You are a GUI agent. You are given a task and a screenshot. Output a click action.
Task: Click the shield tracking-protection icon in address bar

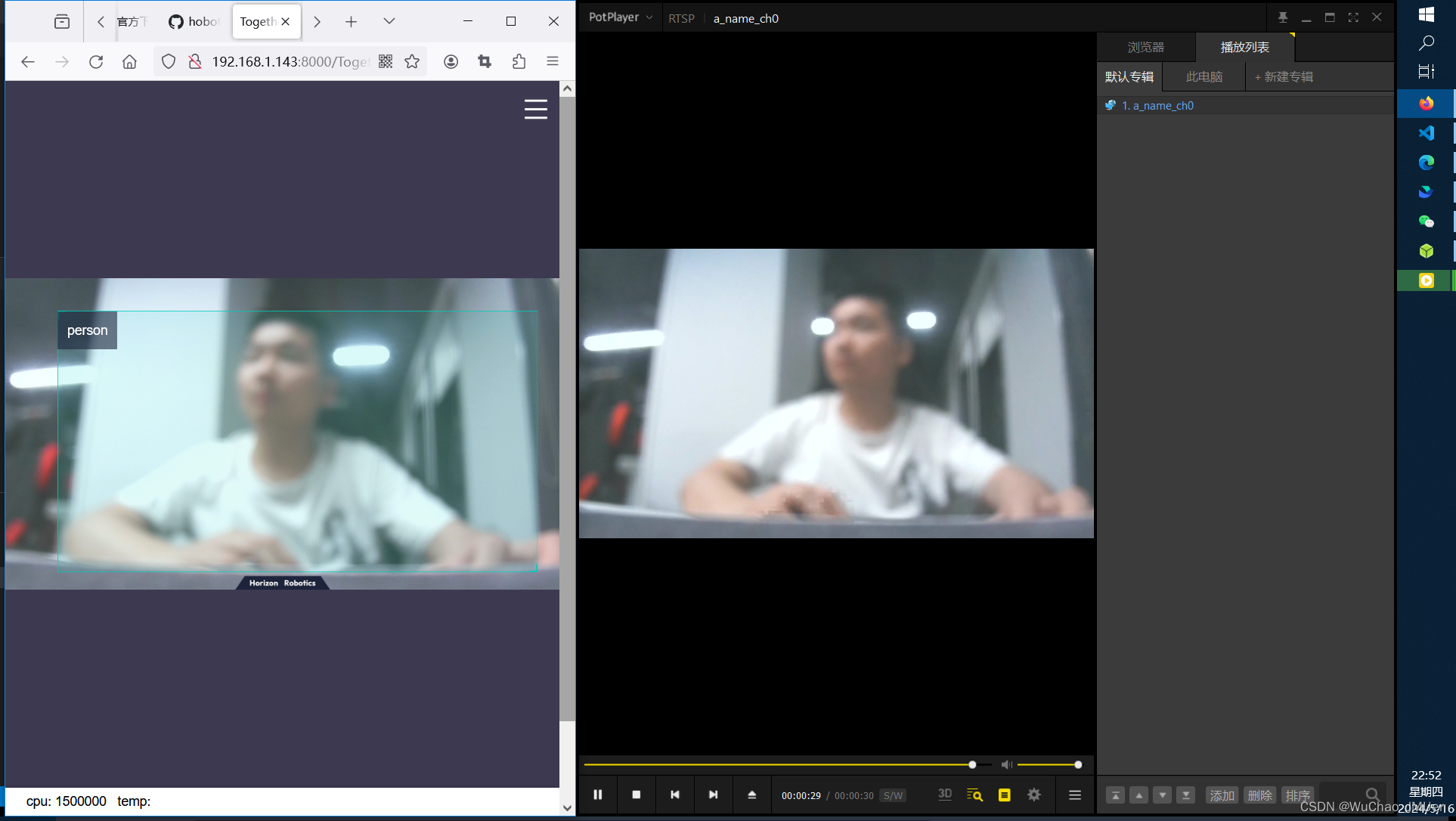coord(168,61)
